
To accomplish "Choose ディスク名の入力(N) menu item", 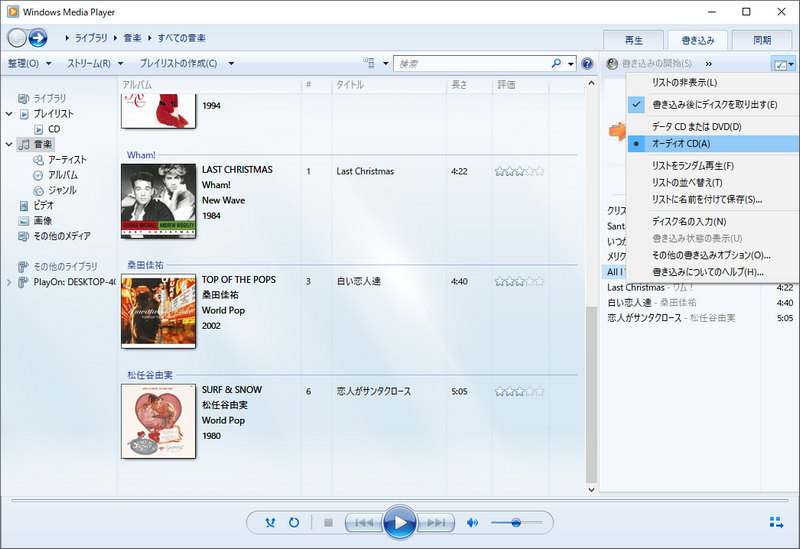I will (x=714, y=221).
